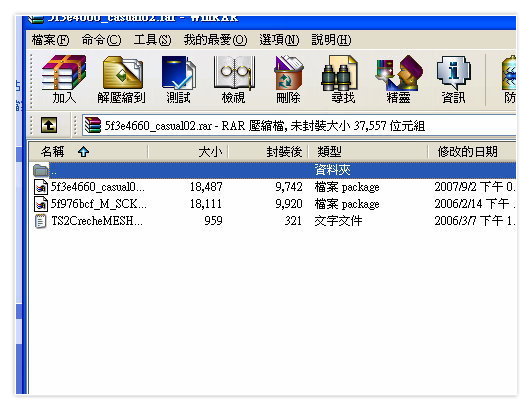Run the 測試 (Test) archive tool
The width and height of the screenshot is (532, 410).
178,79
